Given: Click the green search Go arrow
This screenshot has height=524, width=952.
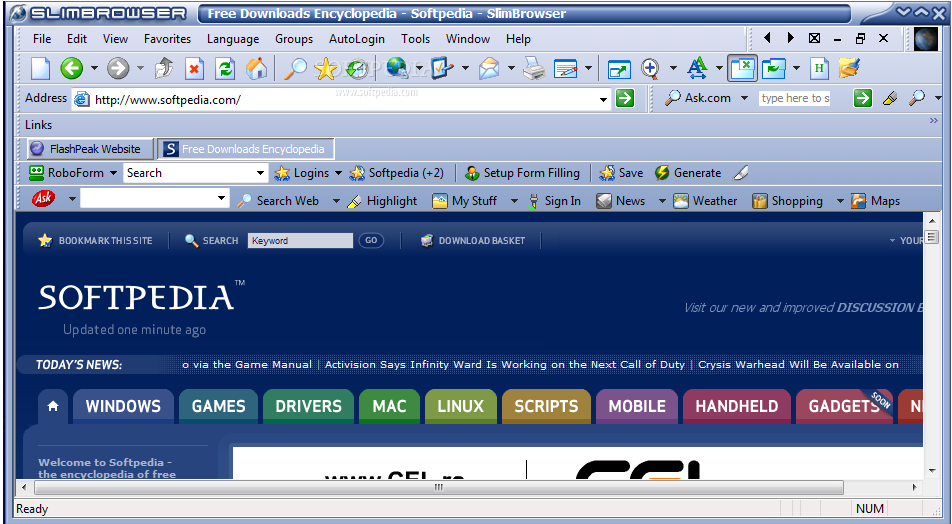Looking at the screenshot, I should (863, 98).
